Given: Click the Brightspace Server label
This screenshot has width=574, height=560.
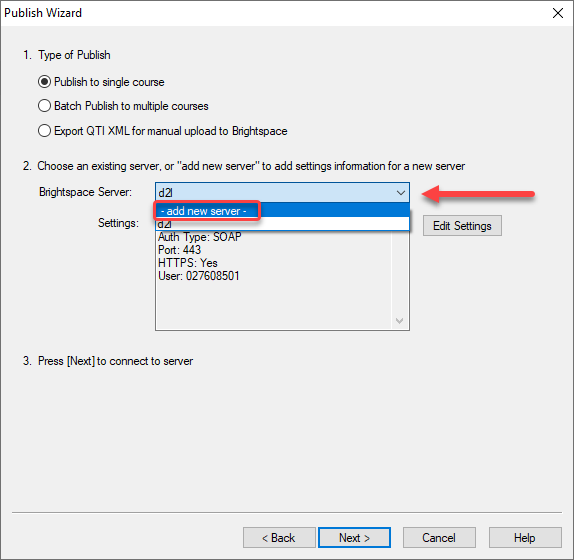Looking at the screenshot, I should (85, 192).
